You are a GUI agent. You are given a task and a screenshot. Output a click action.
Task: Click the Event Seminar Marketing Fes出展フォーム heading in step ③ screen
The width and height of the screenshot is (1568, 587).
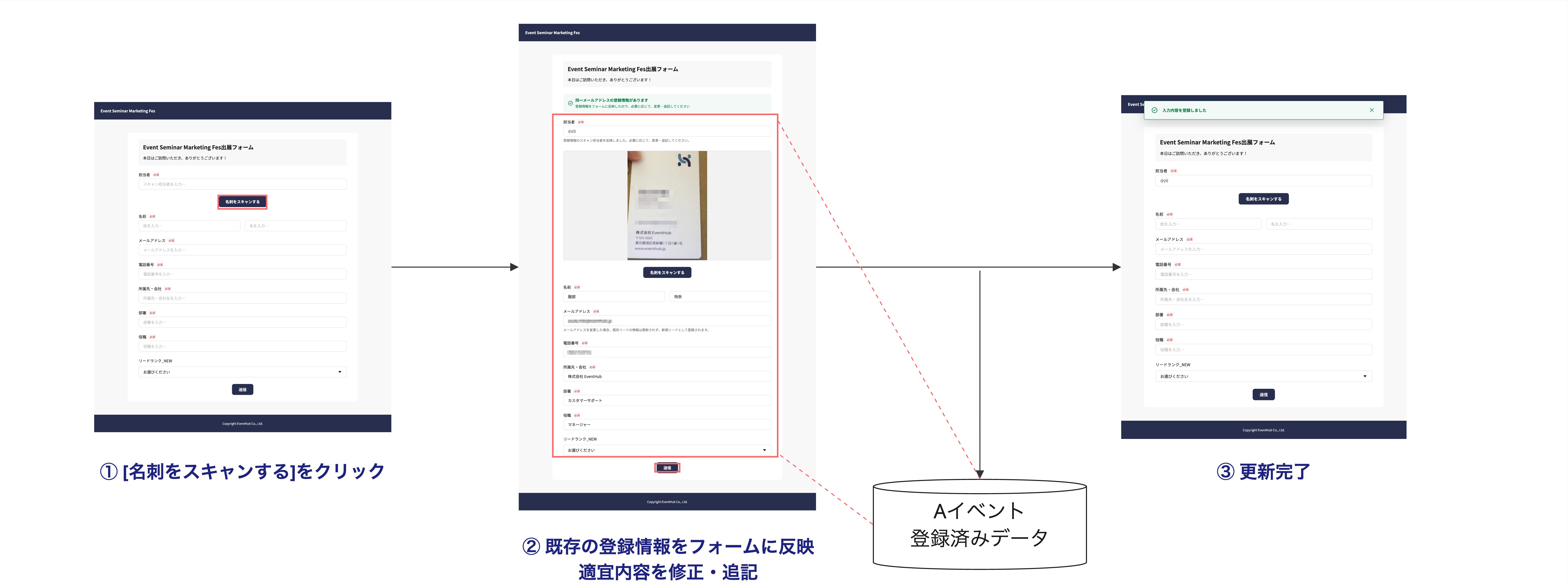pyautogui.click(x=1217, y=143)
